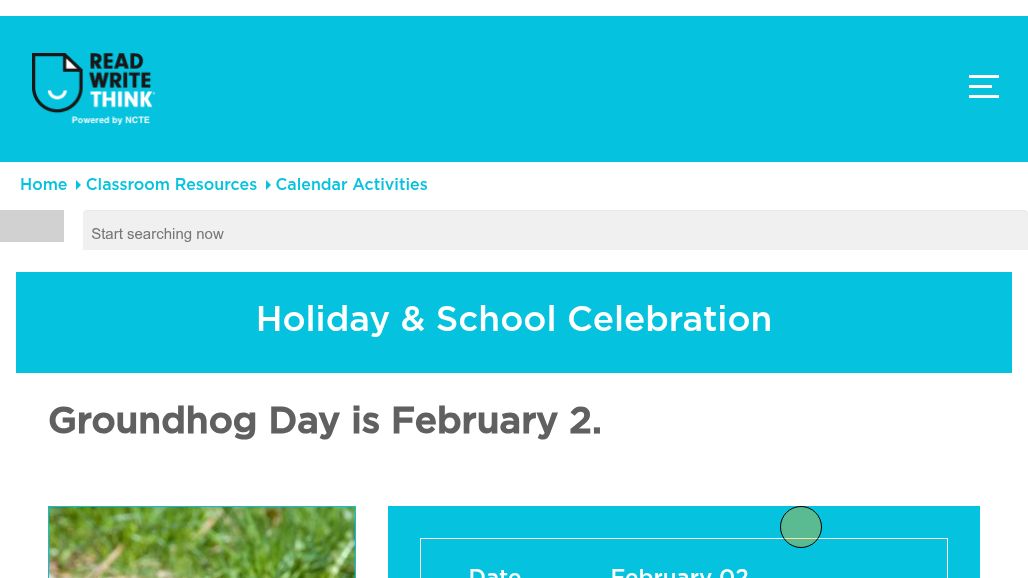Click the 'Groundhog Day is February 2.' heading

pos(325,421)
